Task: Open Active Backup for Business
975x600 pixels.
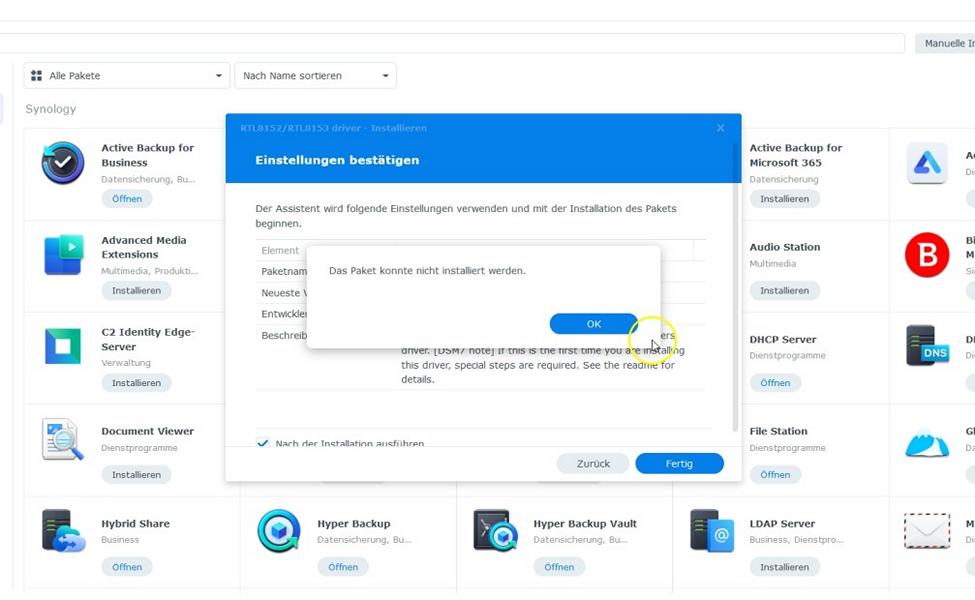Action: coord(127,198)
